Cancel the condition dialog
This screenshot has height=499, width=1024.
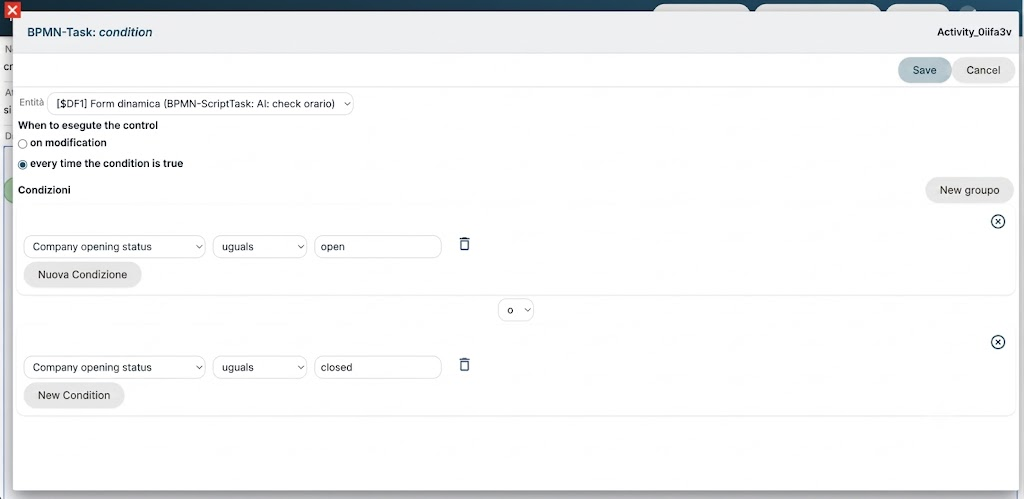983,70
